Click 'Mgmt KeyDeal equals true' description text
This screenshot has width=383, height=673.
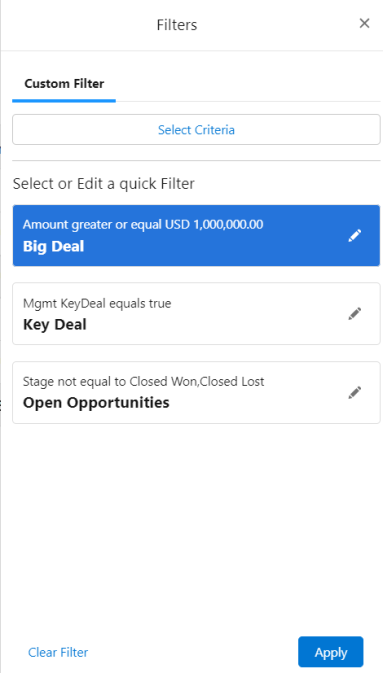[97, 303]
